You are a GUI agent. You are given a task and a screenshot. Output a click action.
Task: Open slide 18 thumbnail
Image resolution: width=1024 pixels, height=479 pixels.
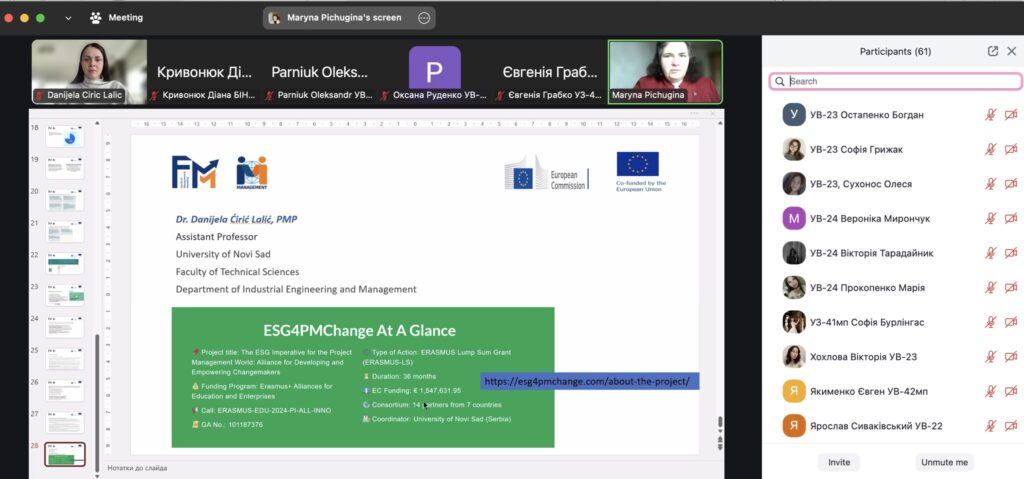click(65, 136)
